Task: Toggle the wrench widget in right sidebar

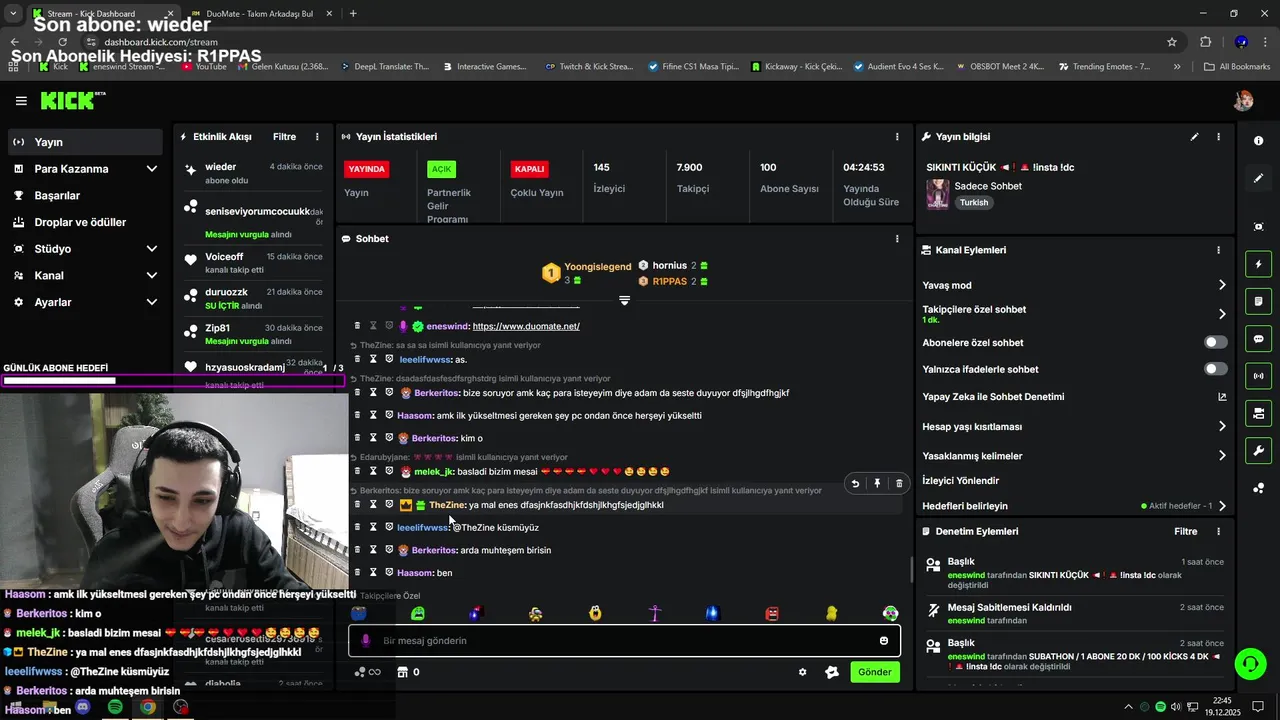Action: click(1258, 451)
